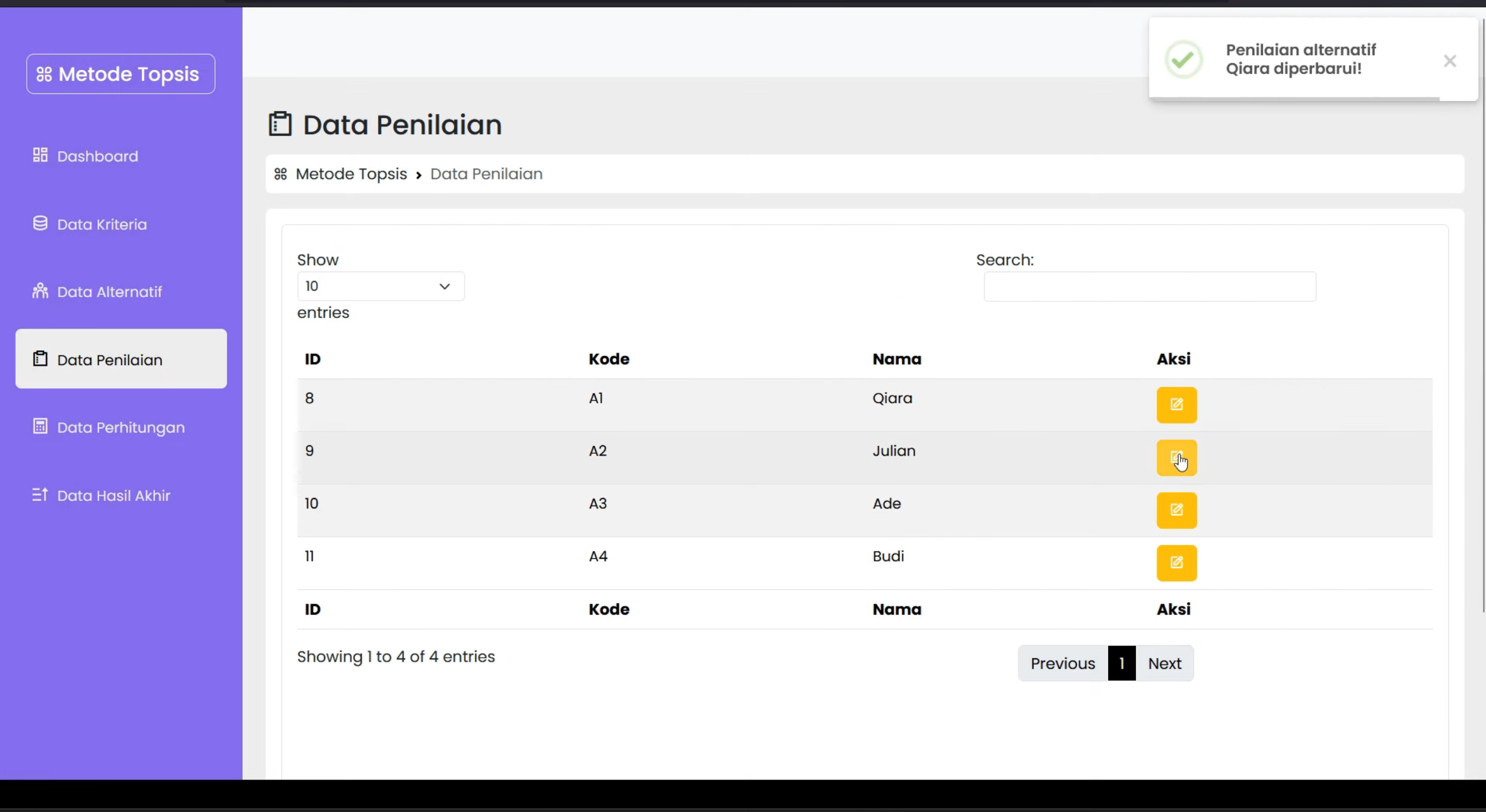This screenshot has height=812, width=1486.
Task: Click the Dashboard grid icon in sidebar
Action: click(40, 155)
